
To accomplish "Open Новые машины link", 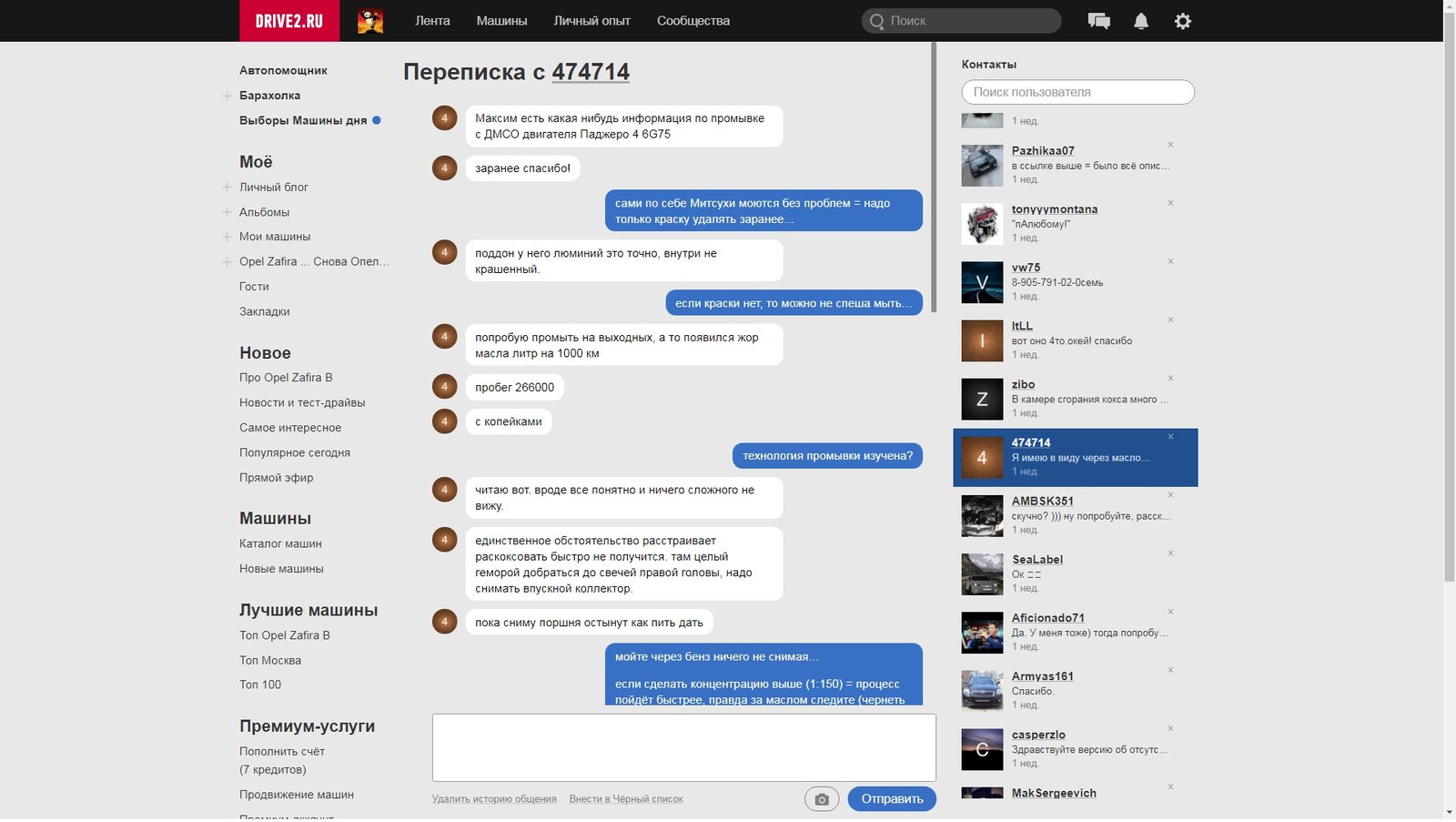I will pos(281,569).
